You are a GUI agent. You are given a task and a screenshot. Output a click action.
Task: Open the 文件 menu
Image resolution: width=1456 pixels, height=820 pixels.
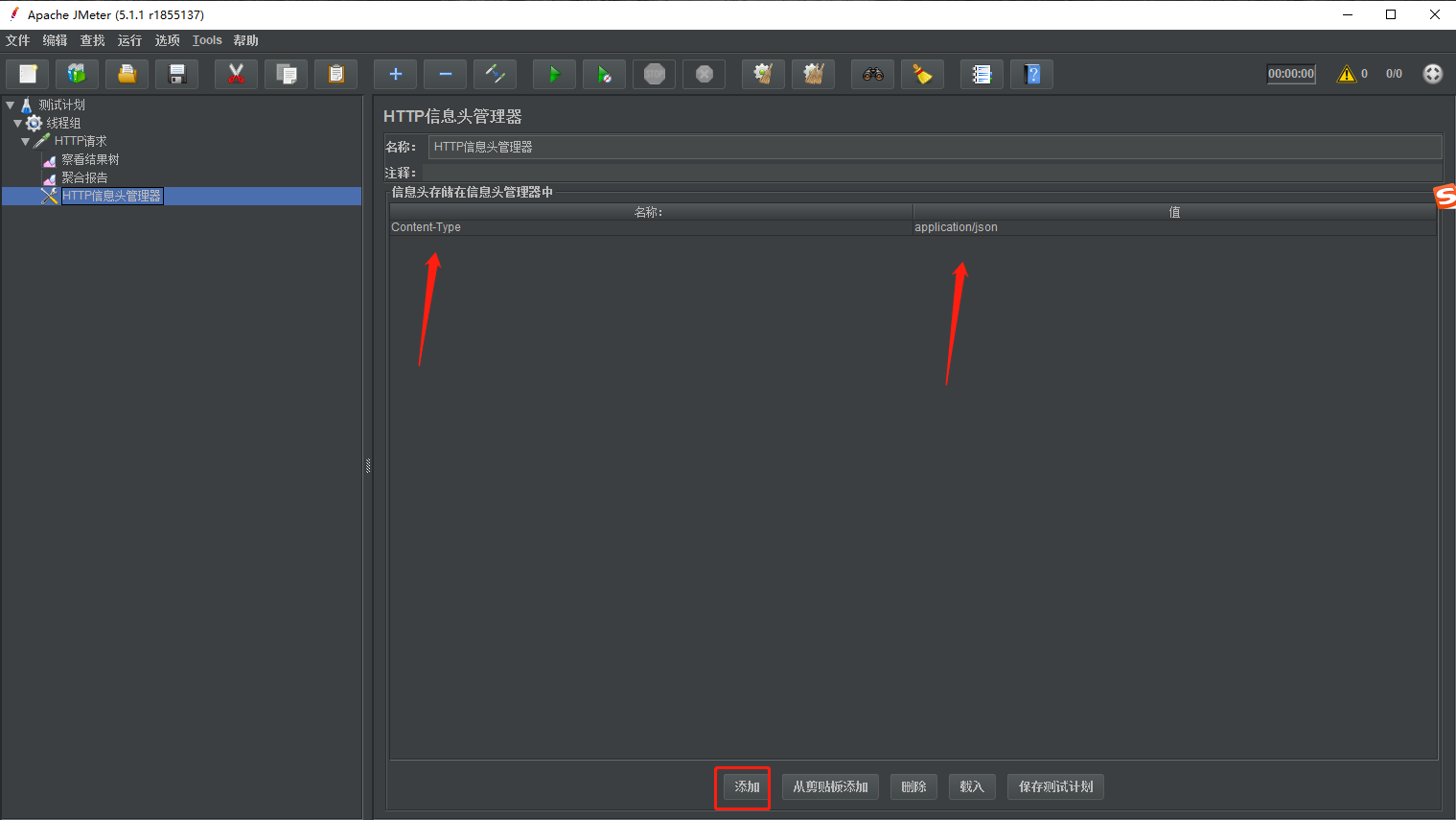coord(17,40)
